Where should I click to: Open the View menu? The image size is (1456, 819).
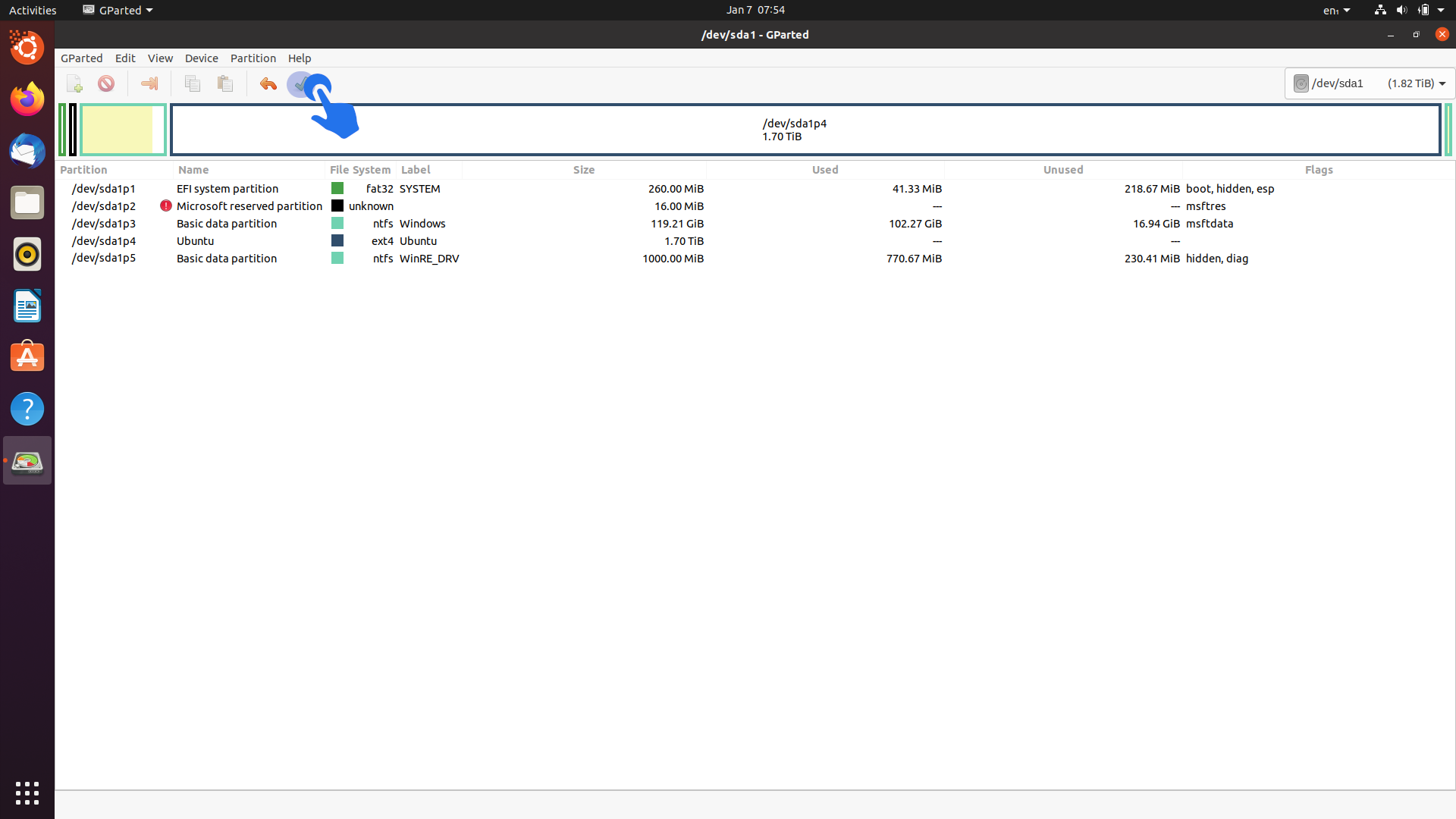[160, 58]
